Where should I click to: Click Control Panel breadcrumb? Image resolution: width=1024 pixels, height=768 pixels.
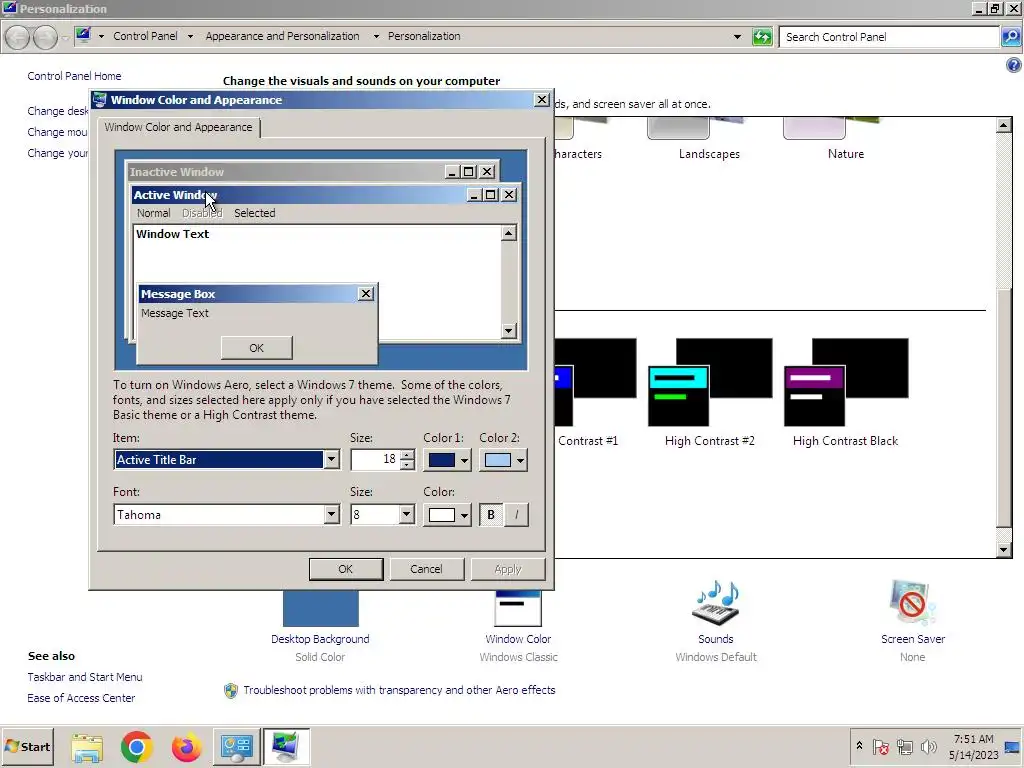coord(145,36)
